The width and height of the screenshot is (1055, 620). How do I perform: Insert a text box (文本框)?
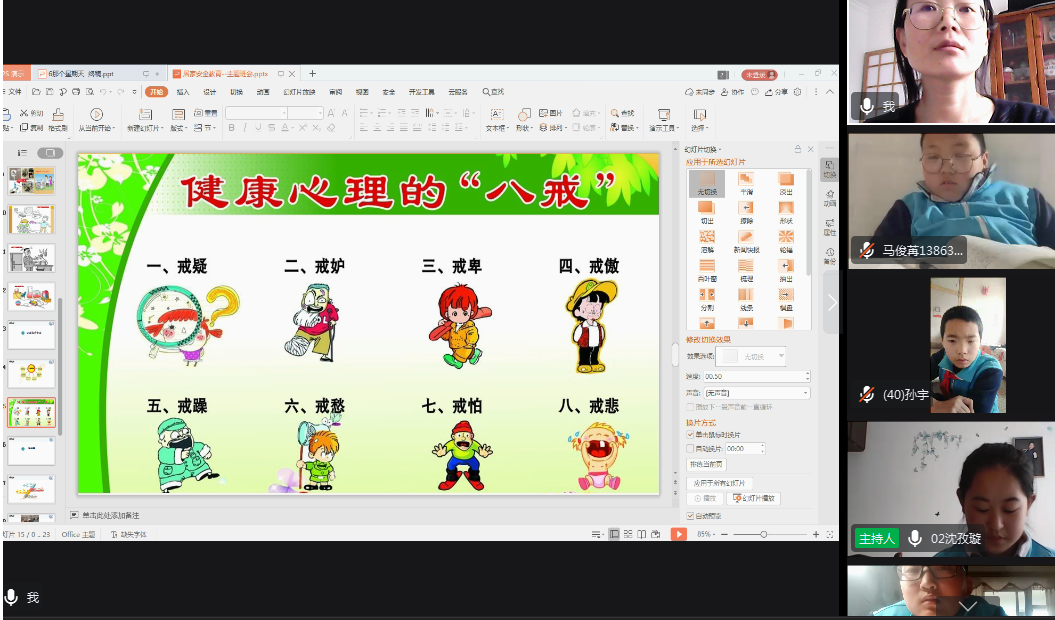tap(496, 116)
